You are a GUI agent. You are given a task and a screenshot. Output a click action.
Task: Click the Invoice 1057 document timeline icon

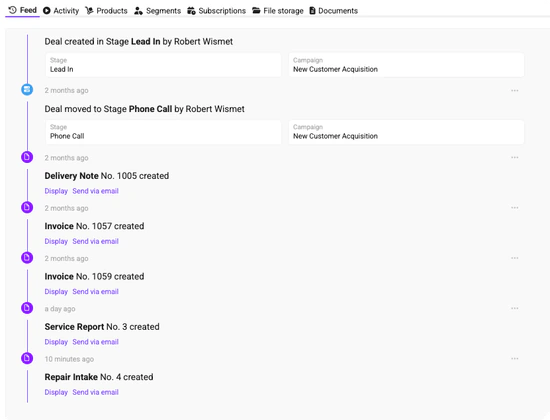(27, 207)
